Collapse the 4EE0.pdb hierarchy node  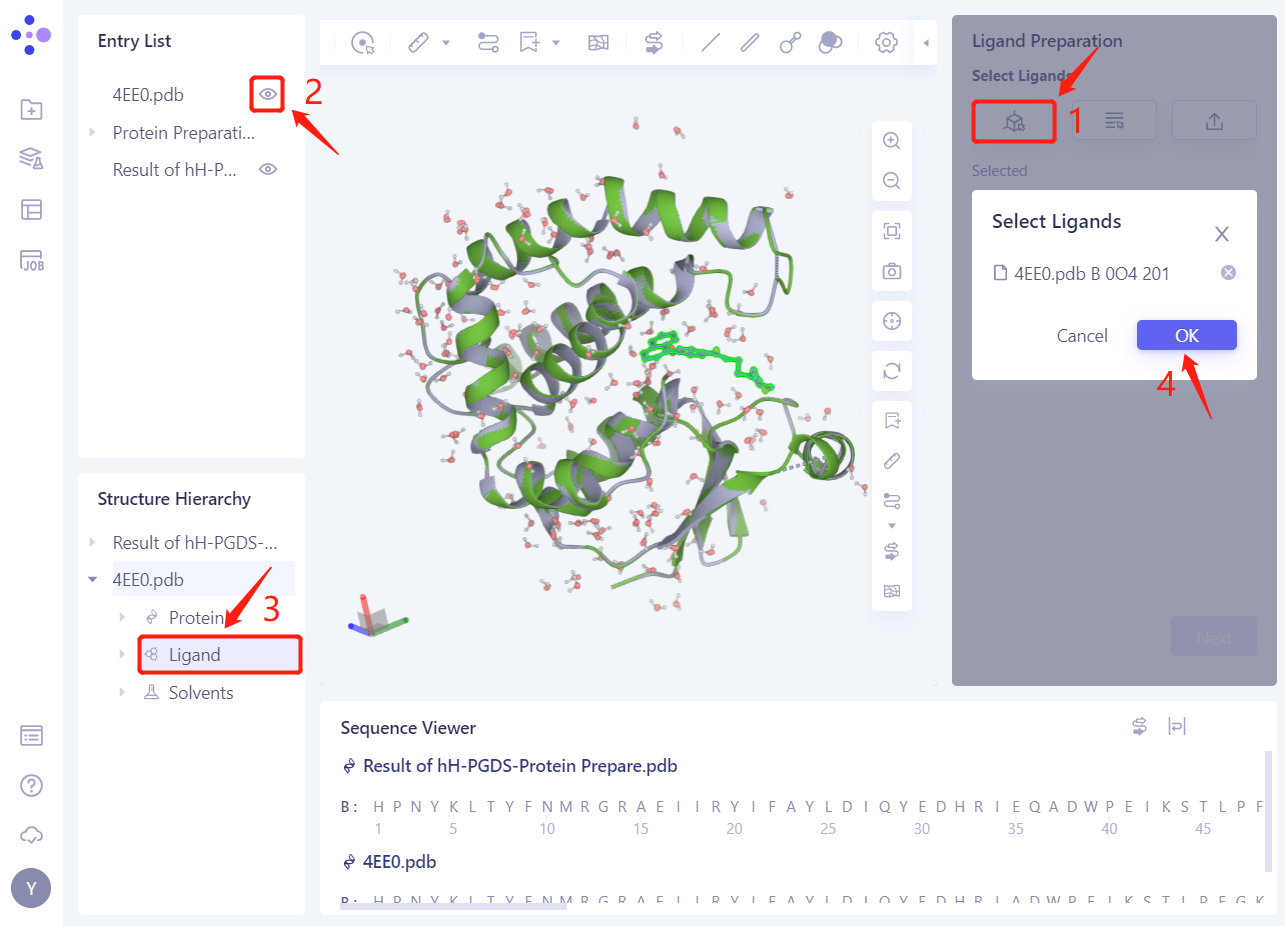[92, 580]
